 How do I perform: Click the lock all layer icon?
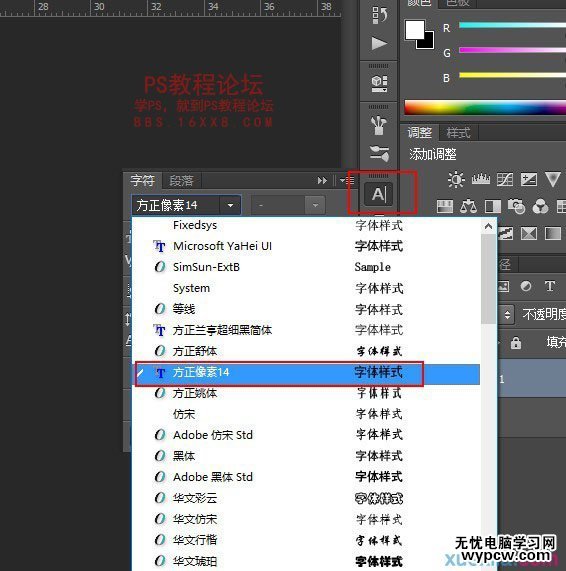(x=516, y=343)
